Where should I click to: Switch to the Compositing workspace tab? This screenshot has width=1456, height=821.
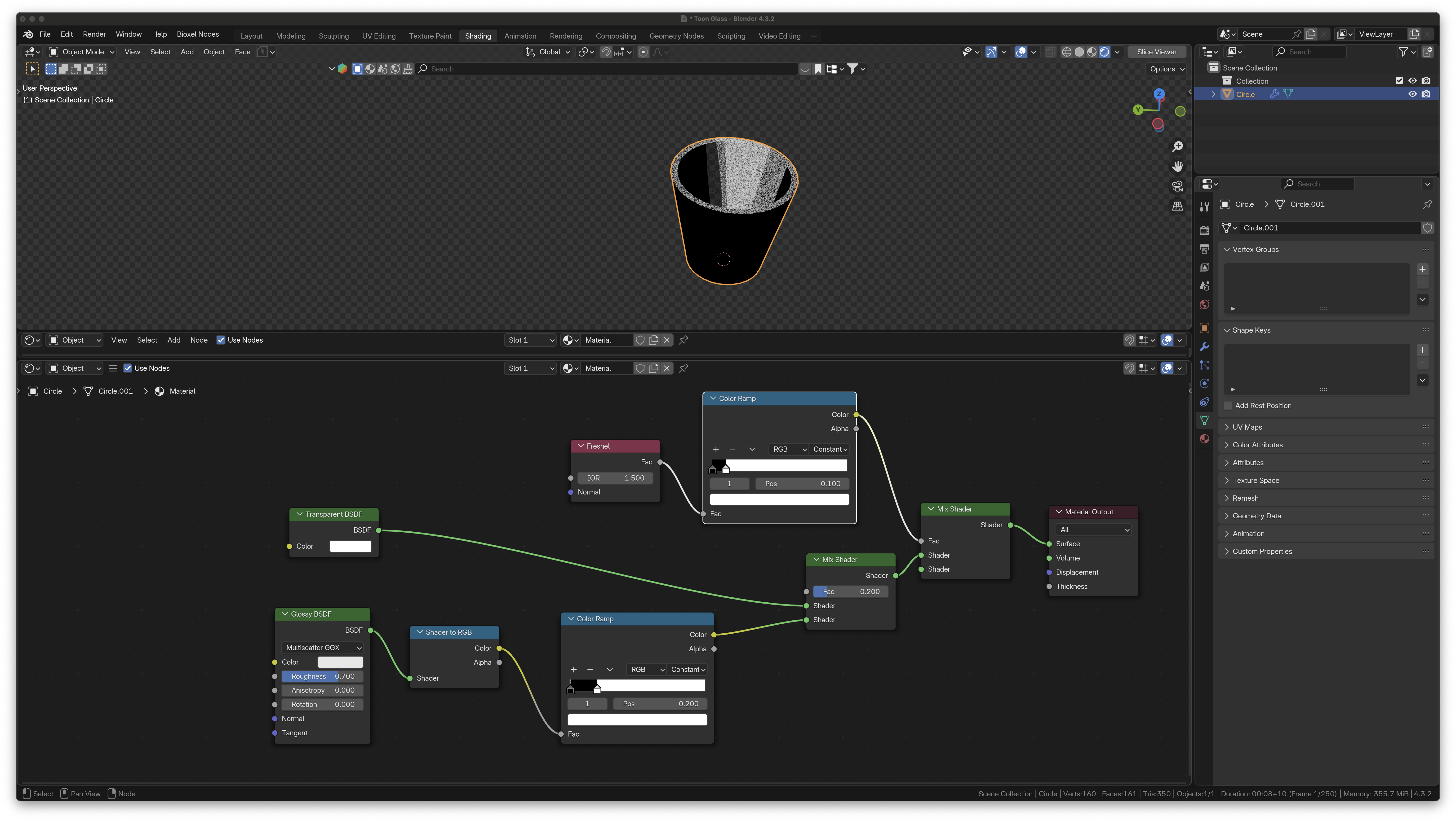point(616,36)
